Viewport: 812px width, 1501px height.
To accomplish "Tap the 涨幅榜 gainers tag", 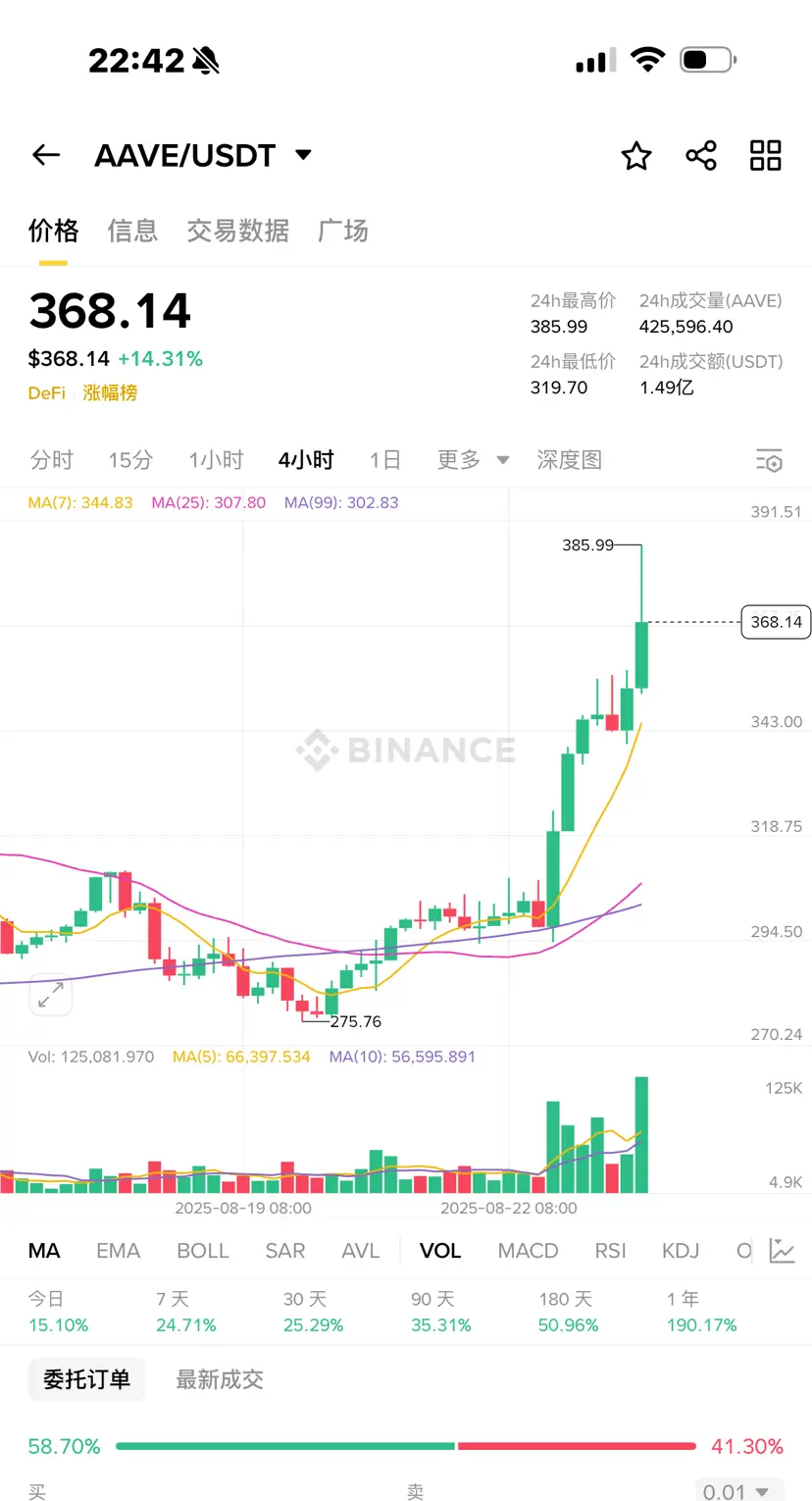I will point(110,392).
